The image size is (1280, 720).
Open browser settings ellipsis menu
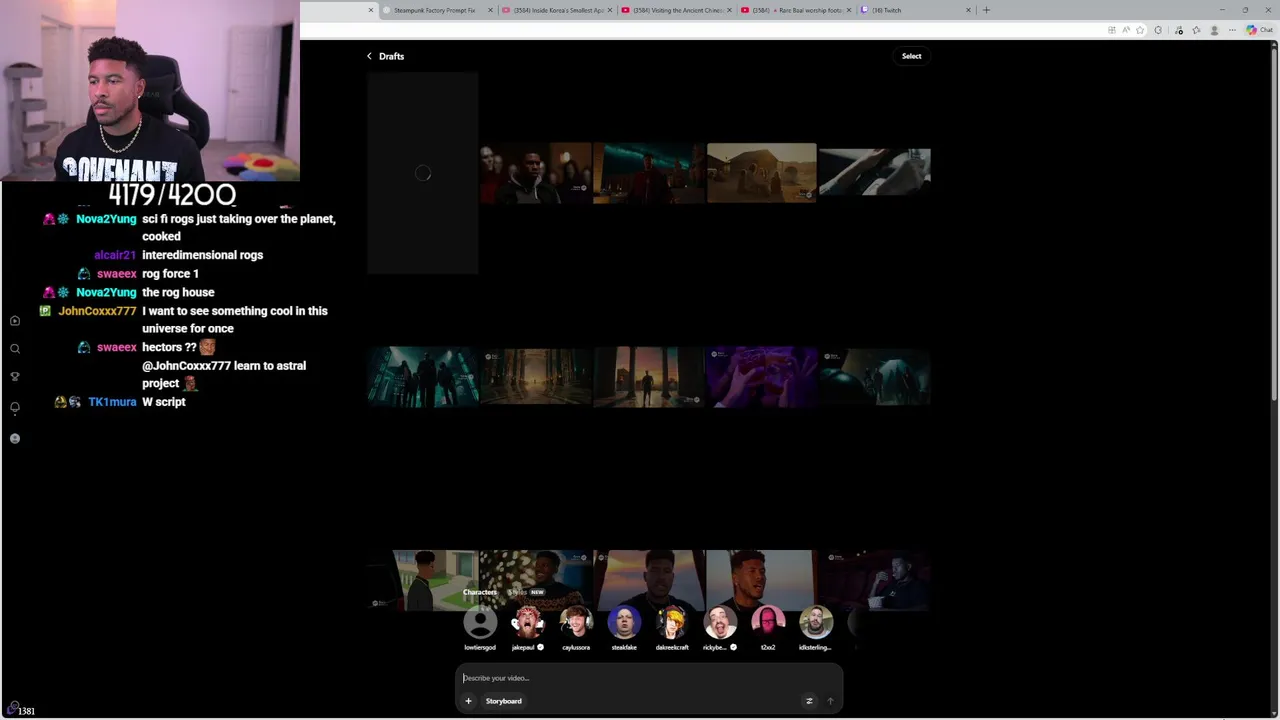click(x=1232, y=30)
